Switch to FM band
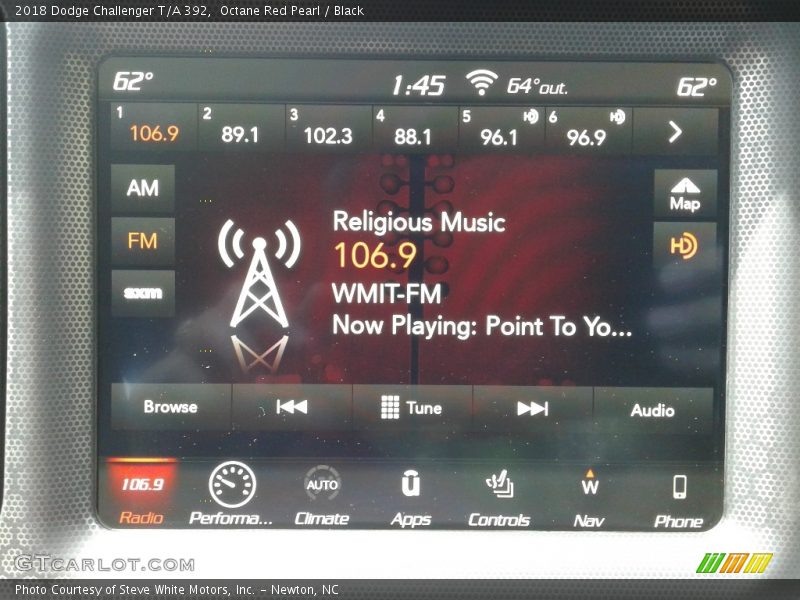This screenshot has width=800, height=600. pos(143,241)
